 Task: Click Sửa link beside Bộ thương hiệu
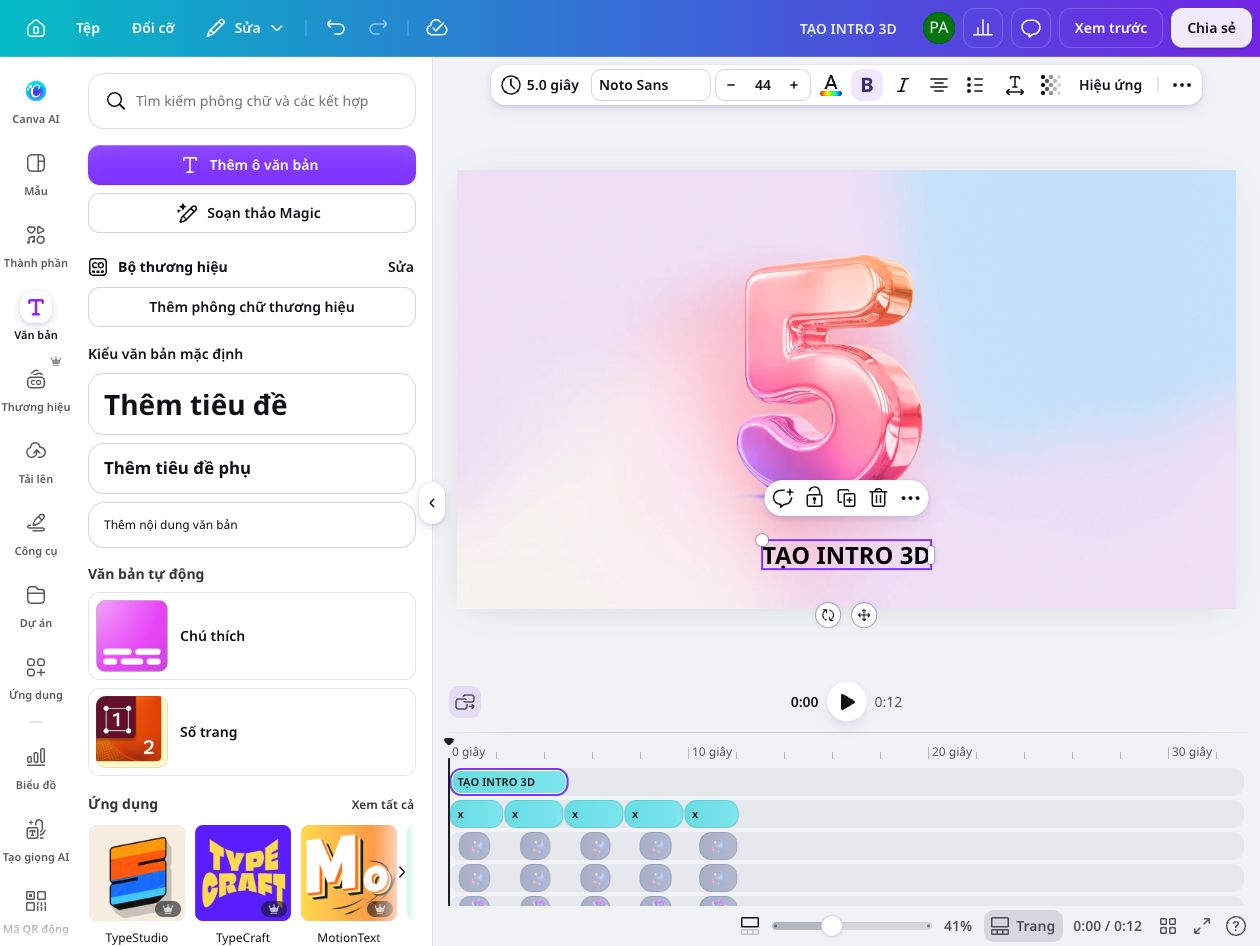401,267
